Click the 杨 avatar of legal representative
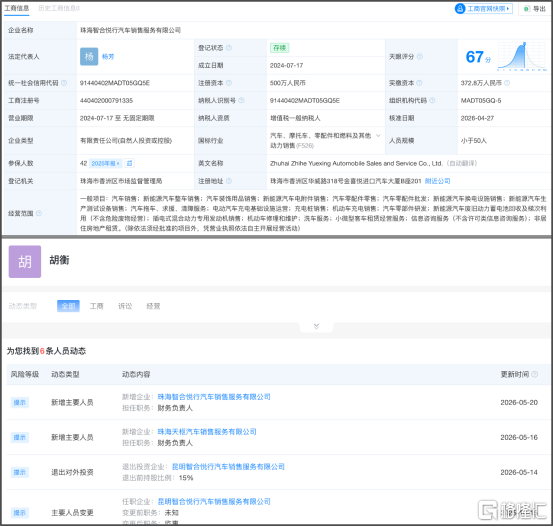This screenshot has height=527, width=553. click(x=89, y=56)
